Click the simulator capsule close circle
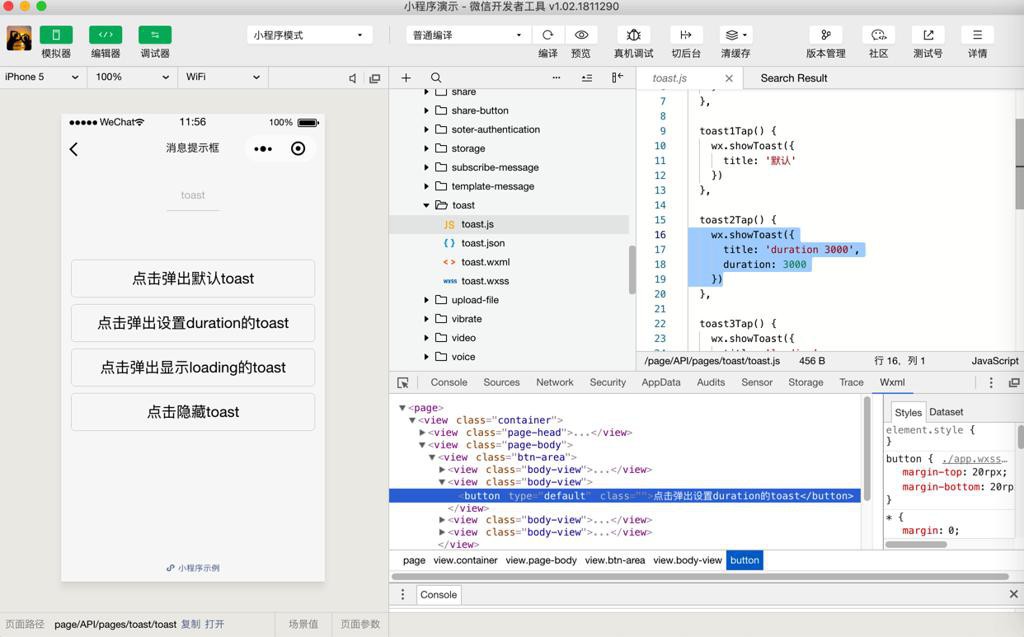This screenshot has height=637, width=1024. (x=298, y=148)
